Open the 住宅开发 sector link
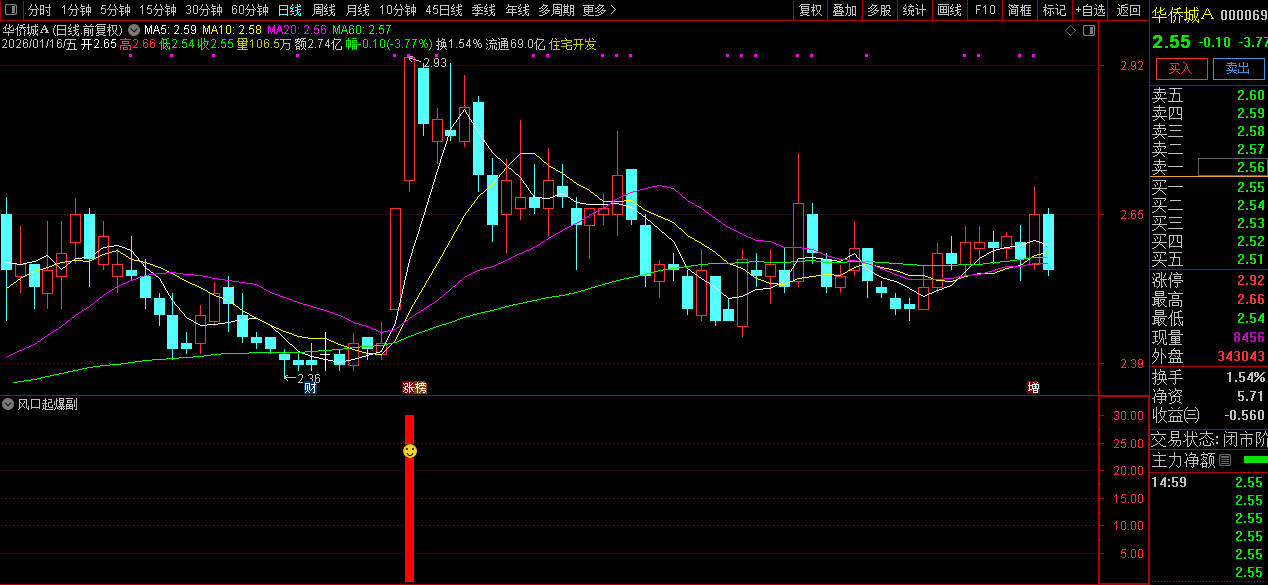This screenshot has width=1268, height=585. coord(573,45)
